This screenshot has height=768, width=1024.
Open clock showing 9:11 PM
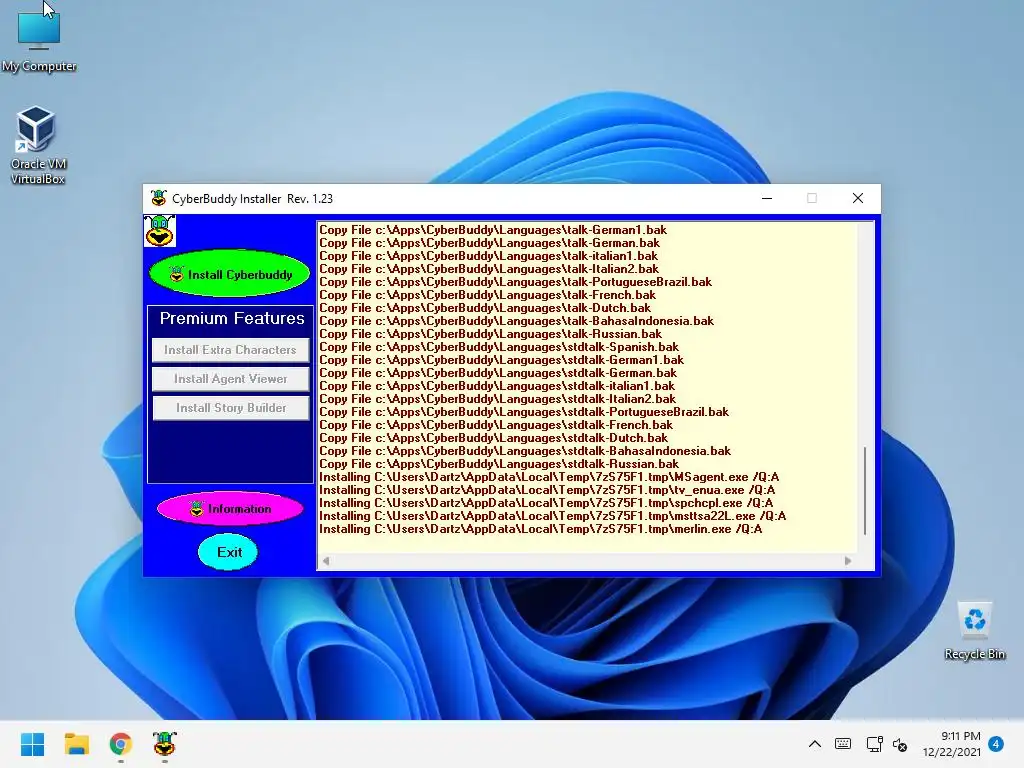[952, 744]
